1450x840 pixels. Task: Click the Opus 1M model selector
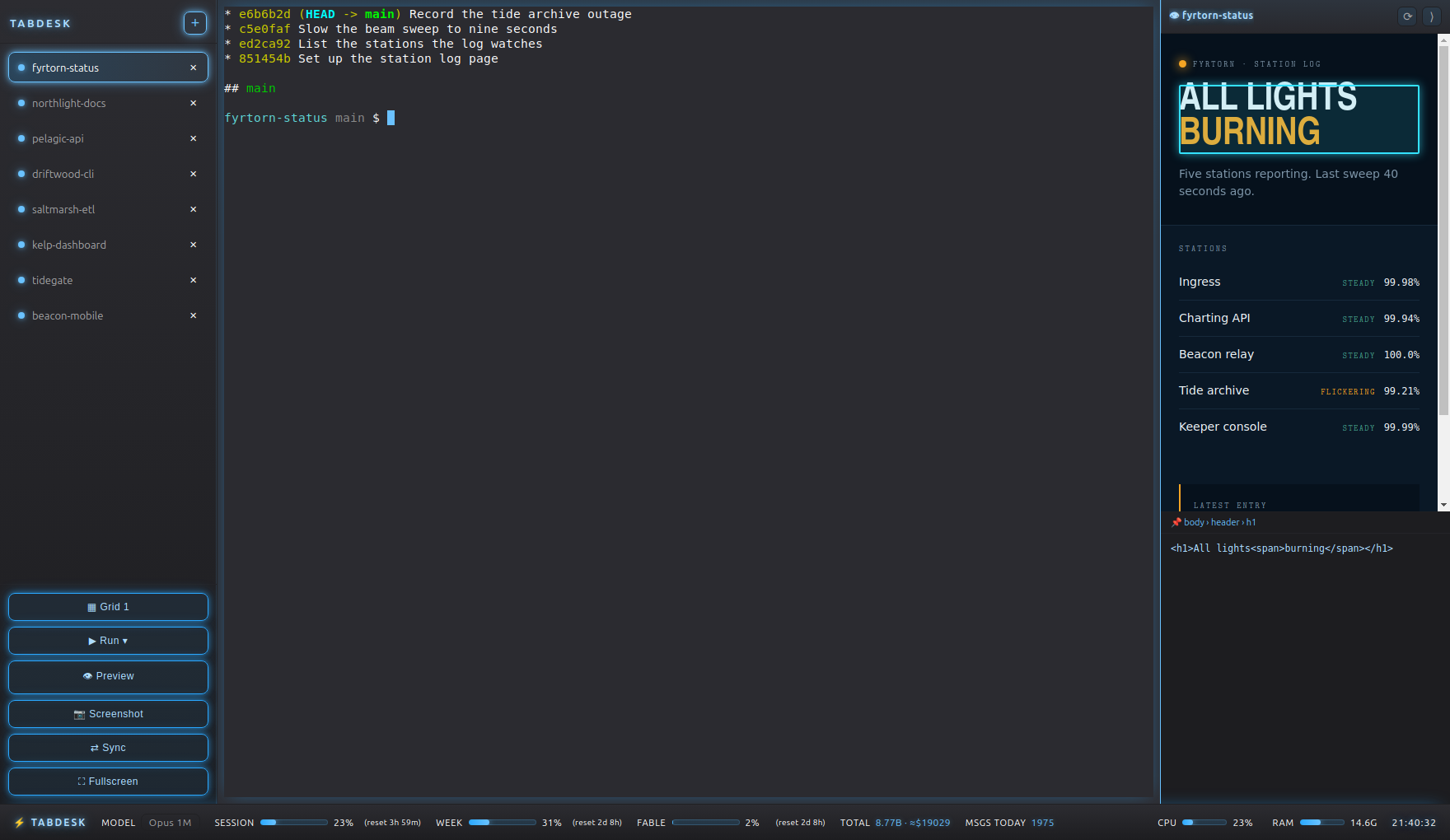170,823
